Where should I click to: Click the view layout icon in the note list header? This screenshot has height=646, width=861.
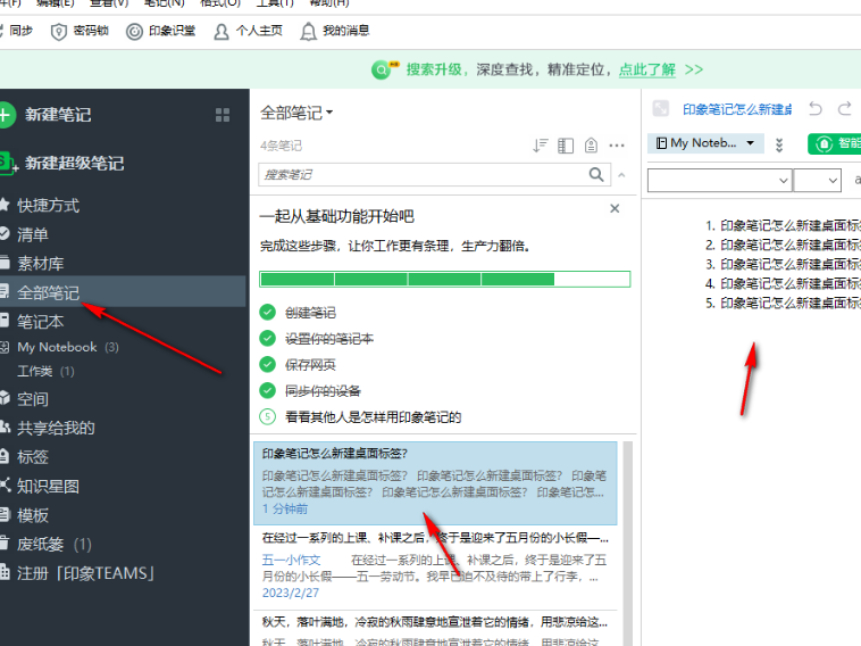point(566,146)
